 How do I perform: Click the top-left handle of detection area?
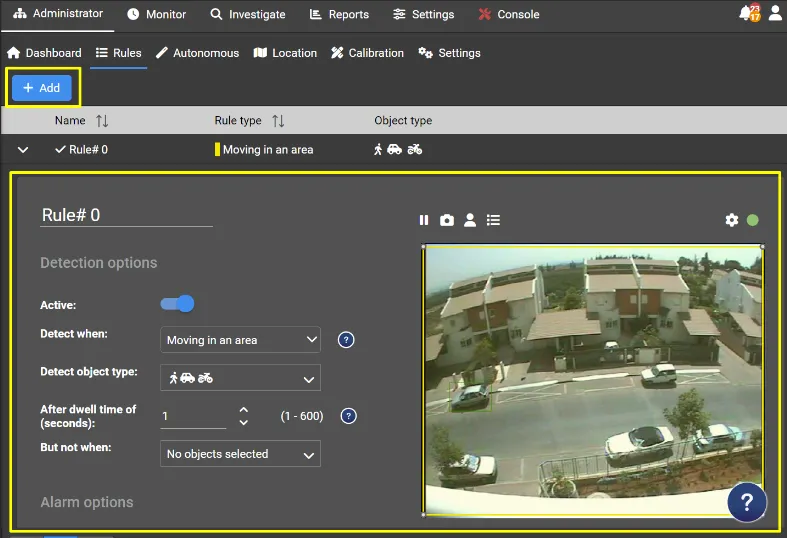(424, 246)
